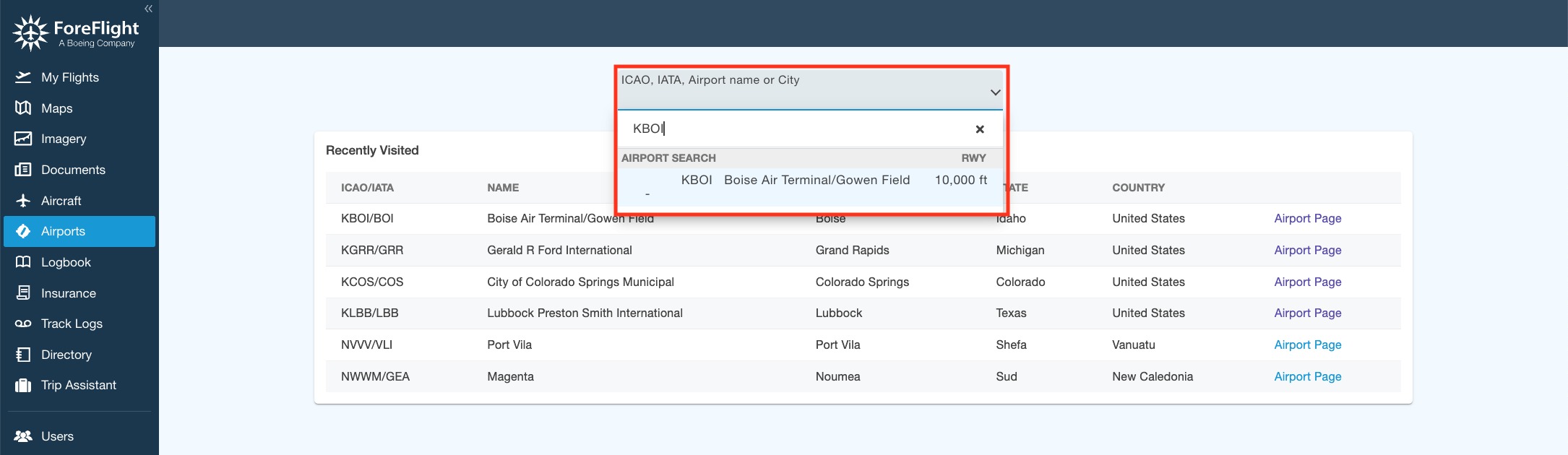The width and height of the screenshot is (1568, 455).
Task: Click the My Flights airplane icon
Action: 23,77
